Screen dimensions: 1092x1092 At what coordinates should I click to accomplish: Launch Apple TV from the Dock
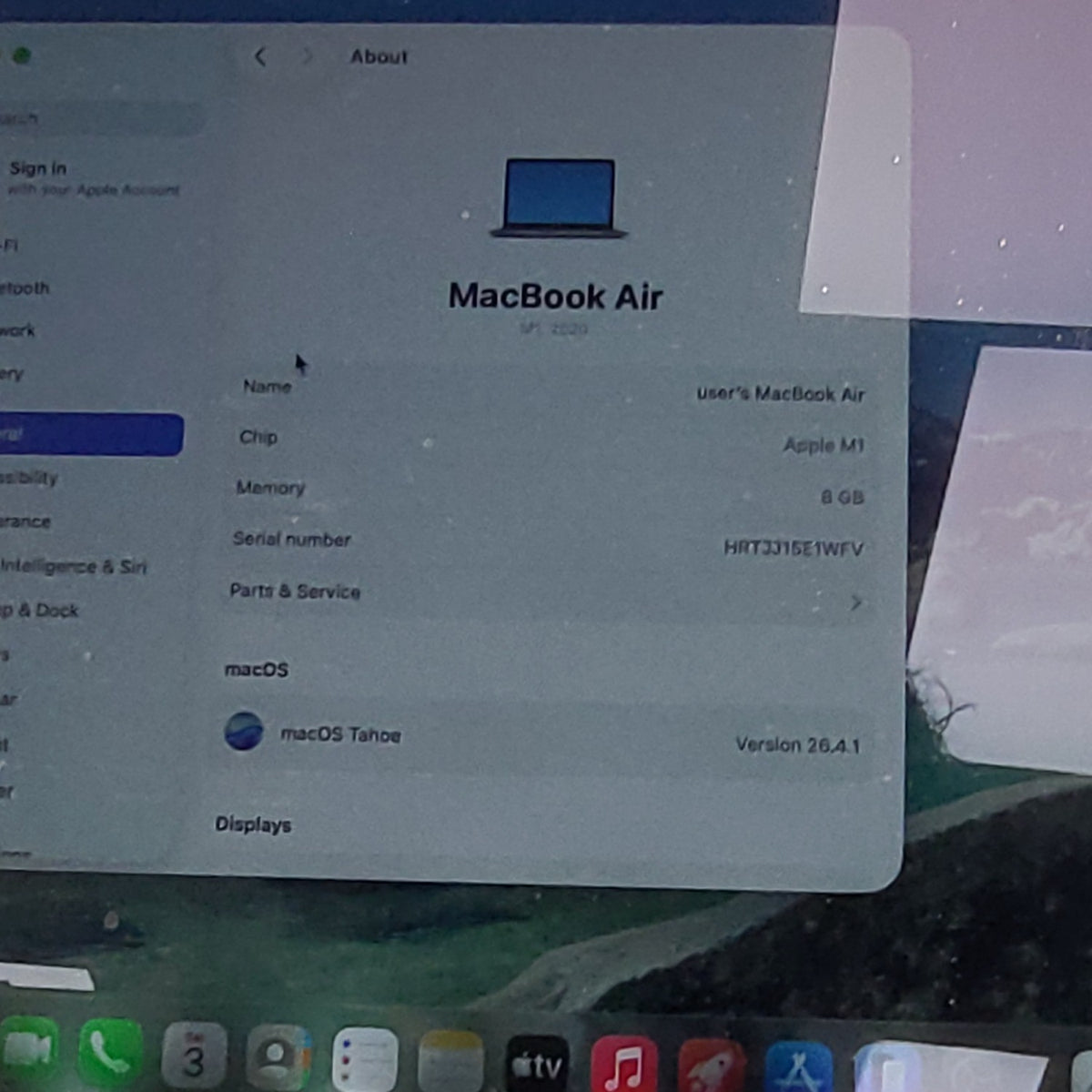(x=537, y=1064)
